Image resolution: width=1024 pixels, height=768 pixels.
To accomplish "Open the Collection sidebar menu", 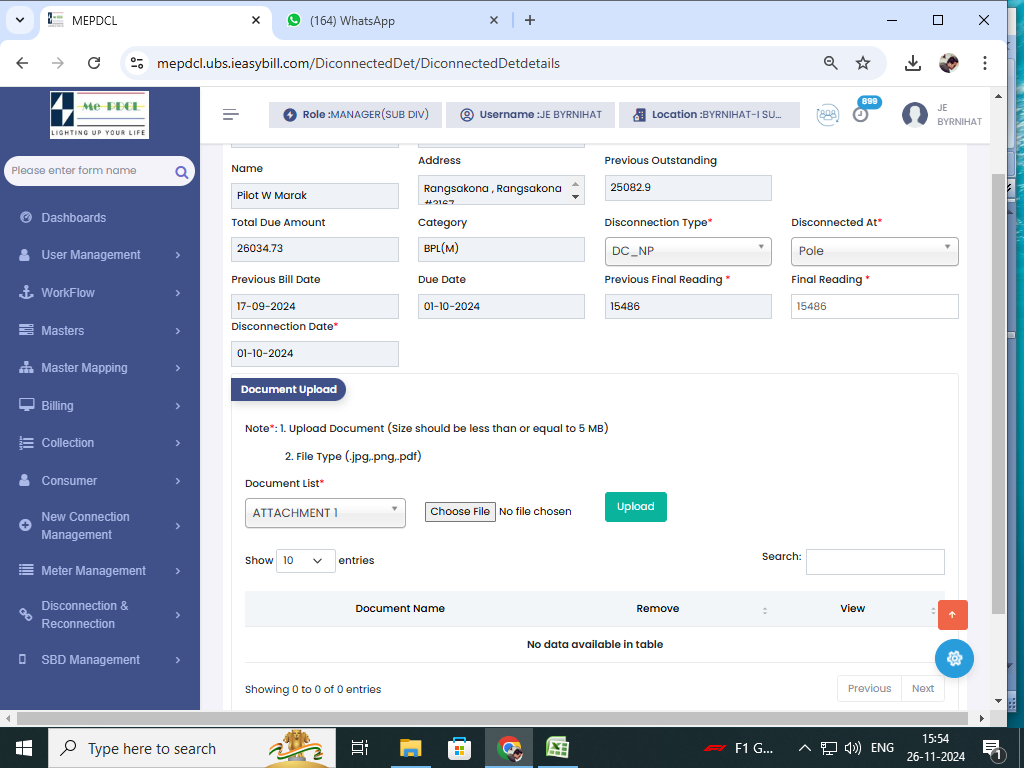I will (99, 443).
